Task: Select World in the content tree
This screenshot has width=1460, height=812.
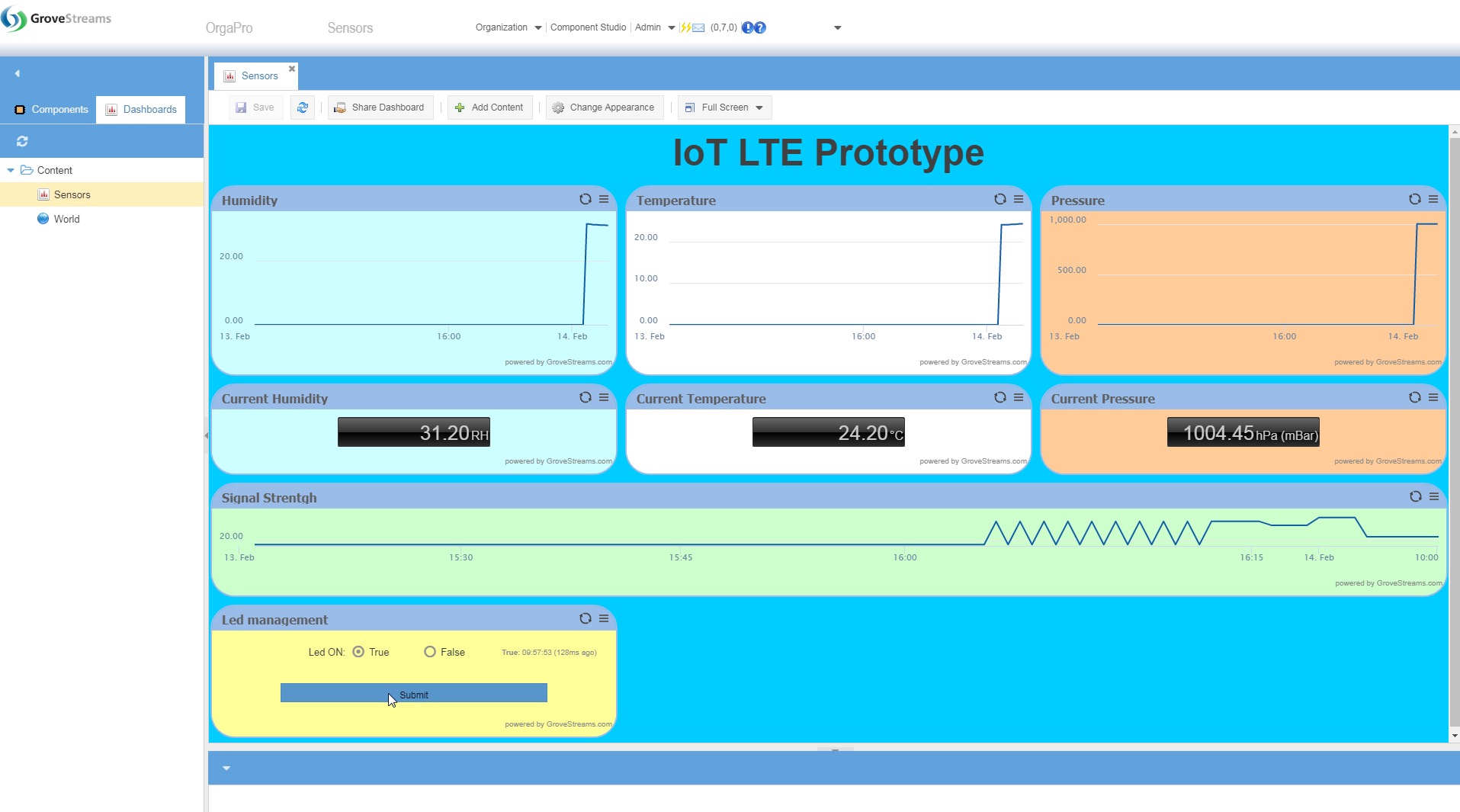Action: 66,219
